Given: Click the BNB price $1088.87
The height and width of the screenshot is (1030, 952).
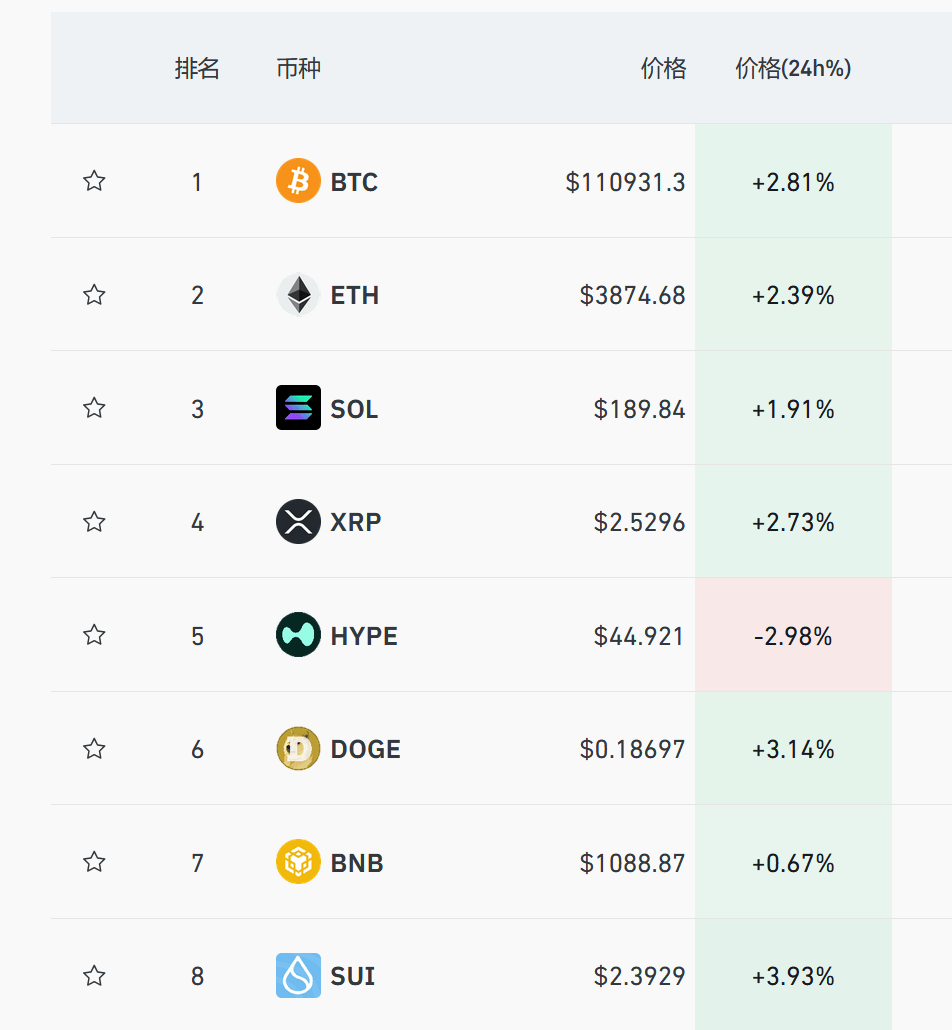Looking at the screenshot, I should tap(632, 863).
